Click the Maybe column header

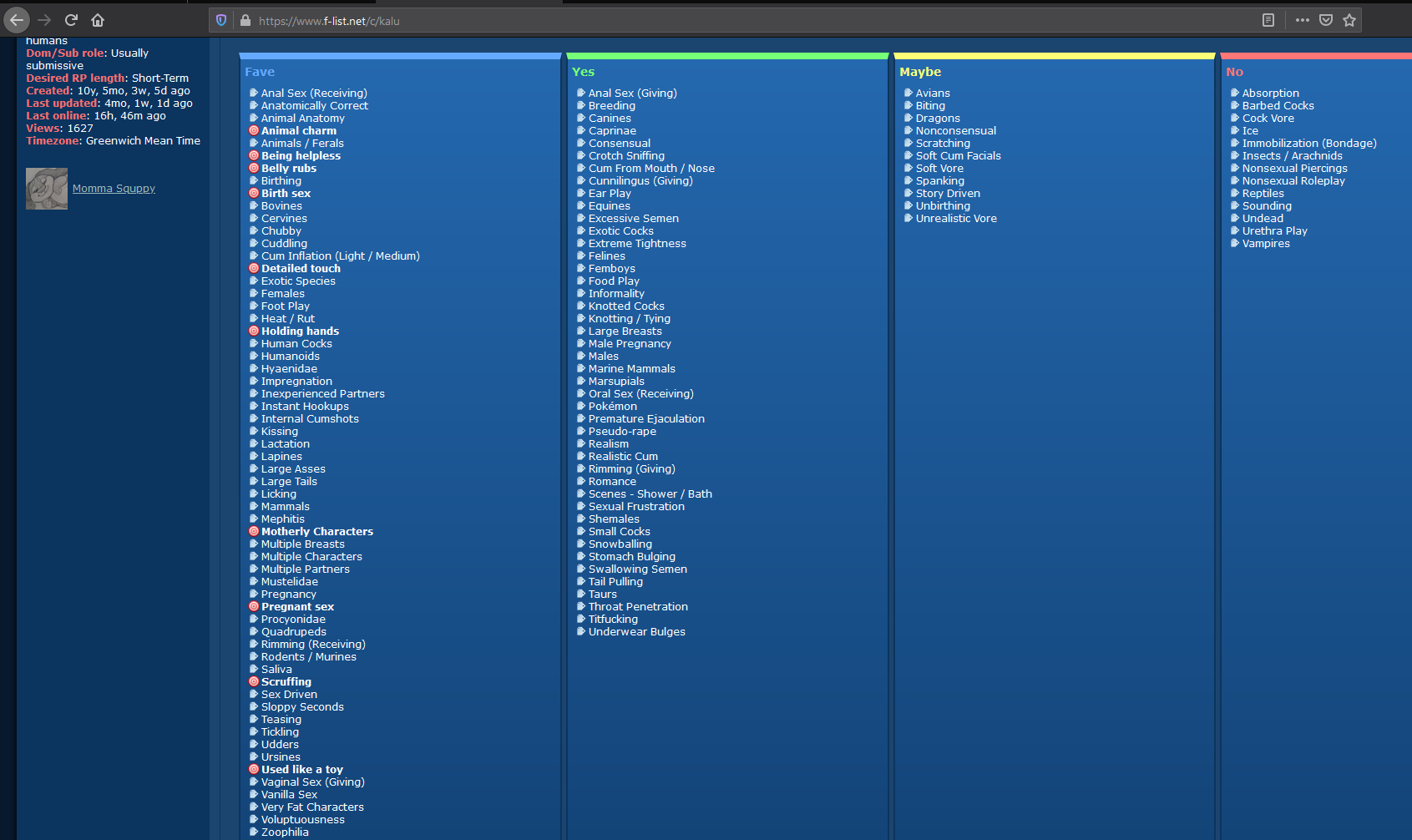coord(920,72)
